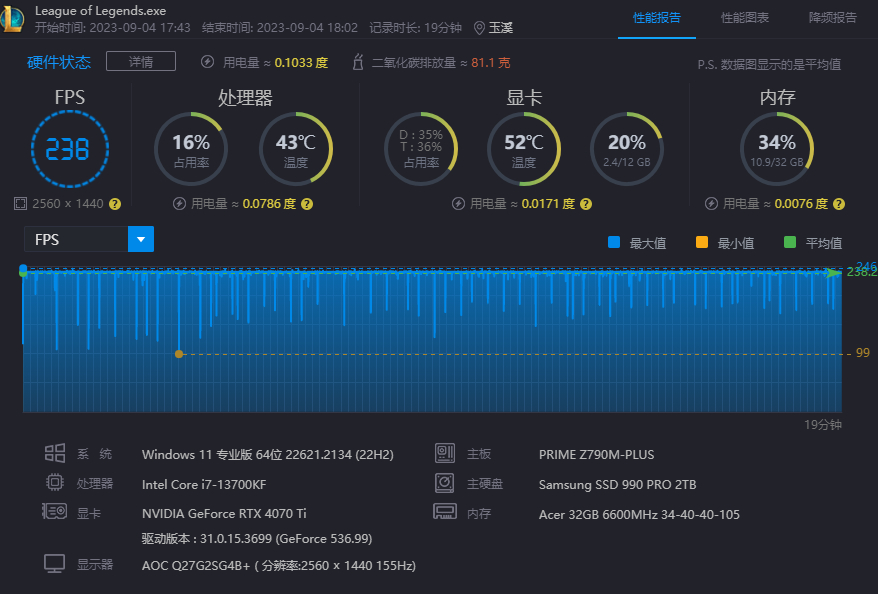
Task: Click the 99 minimum FPS label
Action: (863, 353)
